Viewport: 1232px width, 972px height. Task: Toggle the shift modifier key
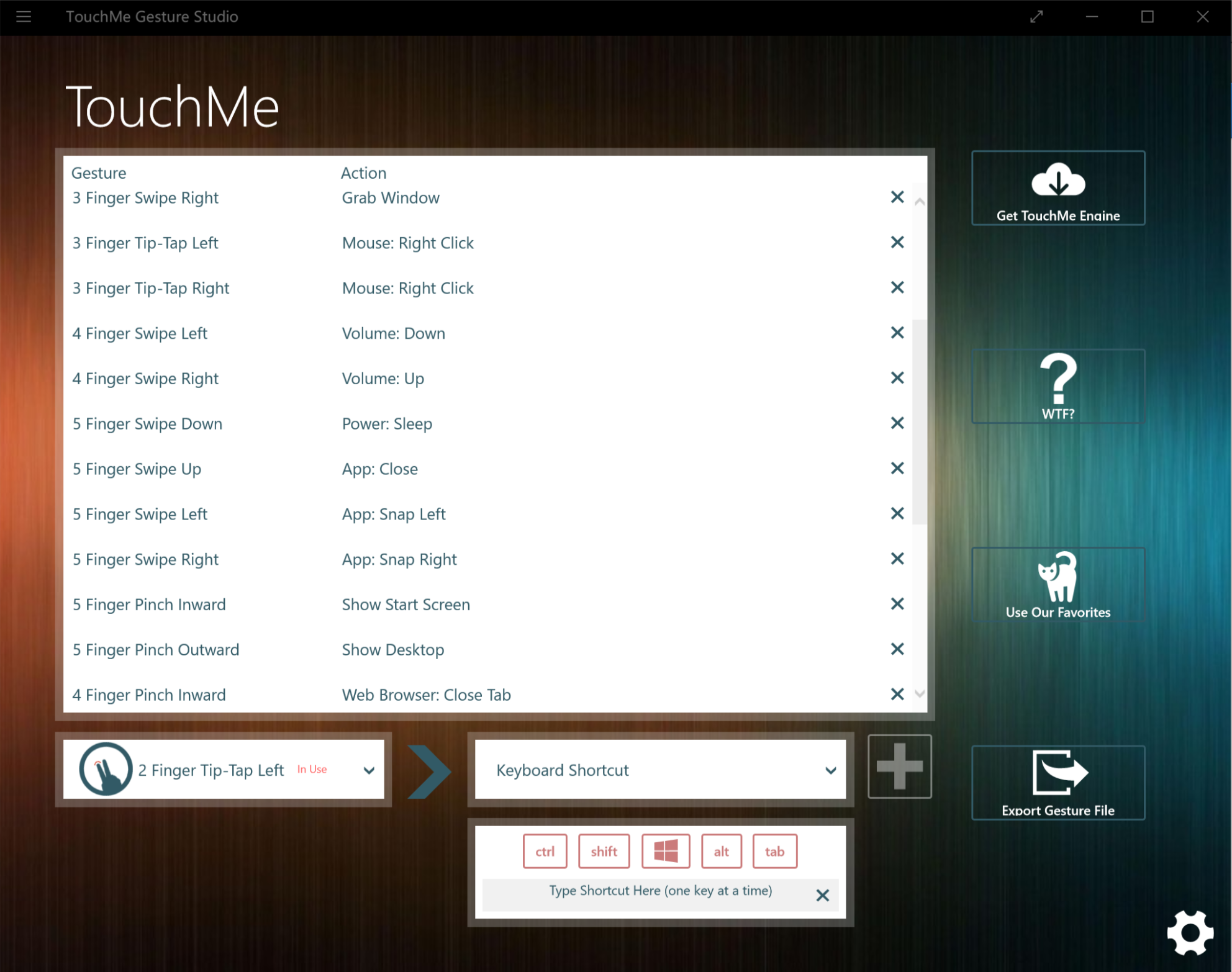point(604,851)
